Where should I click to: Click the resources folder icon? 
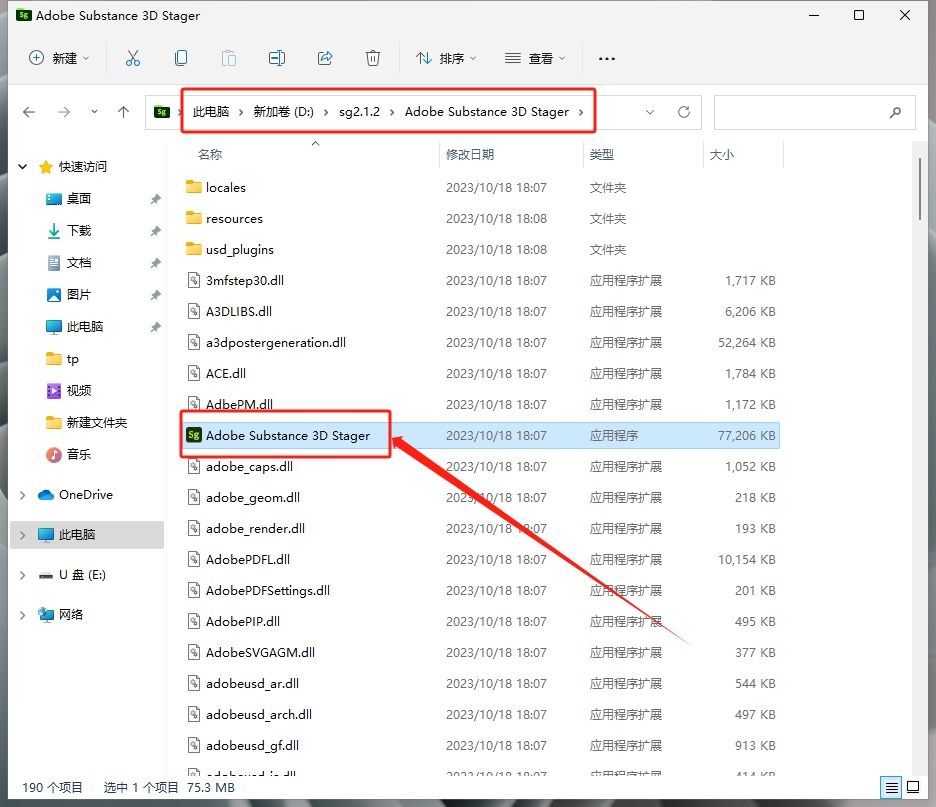click(x=193, y=218)
